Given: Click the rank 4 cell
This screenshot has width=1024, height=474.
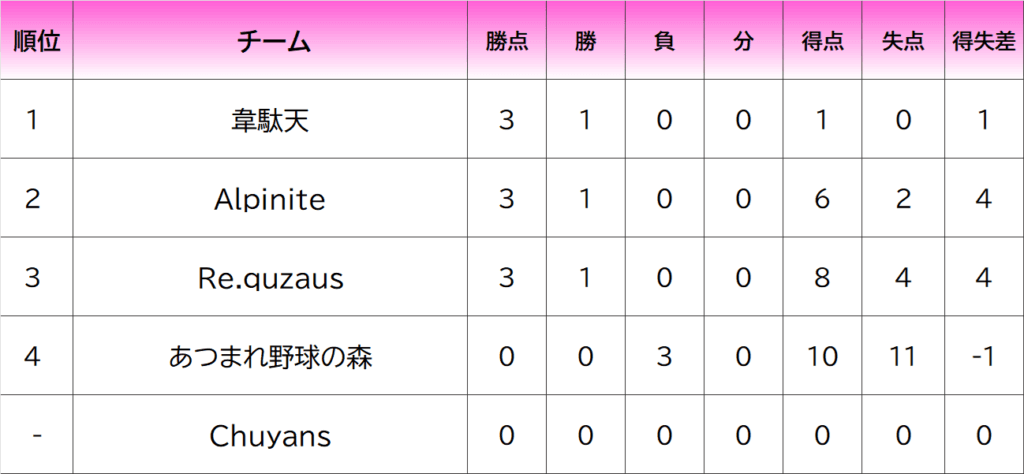Looking at the screenshot, I should [x=36, y=357].
